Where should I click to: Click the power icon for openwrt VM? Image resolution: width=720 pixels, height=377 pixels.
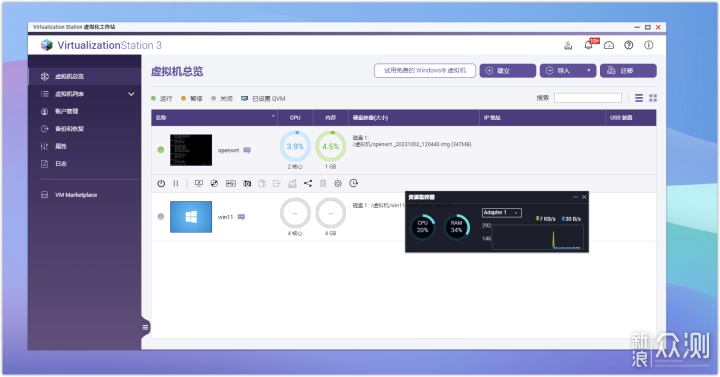coord(161,183)
